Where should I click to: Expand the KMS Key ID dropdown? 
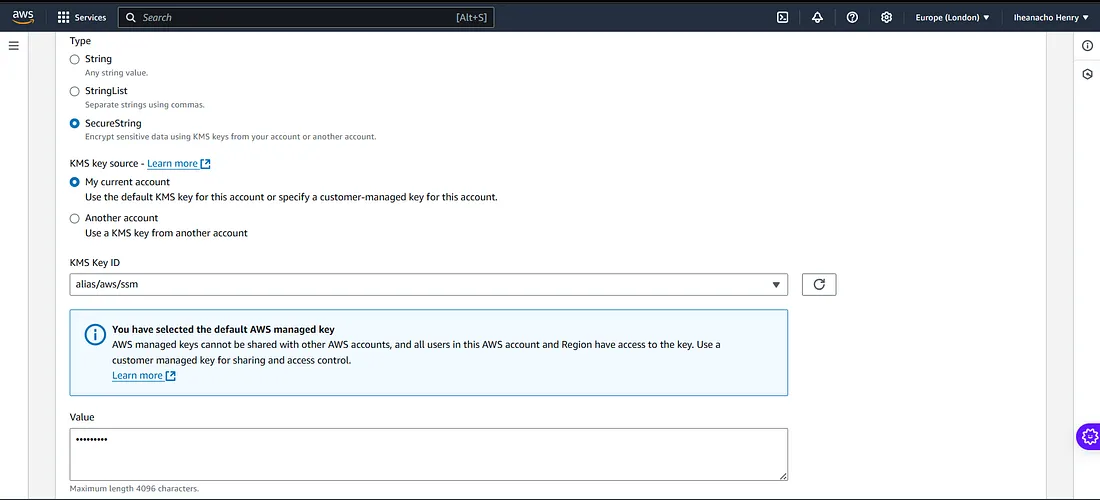[429, 285]
